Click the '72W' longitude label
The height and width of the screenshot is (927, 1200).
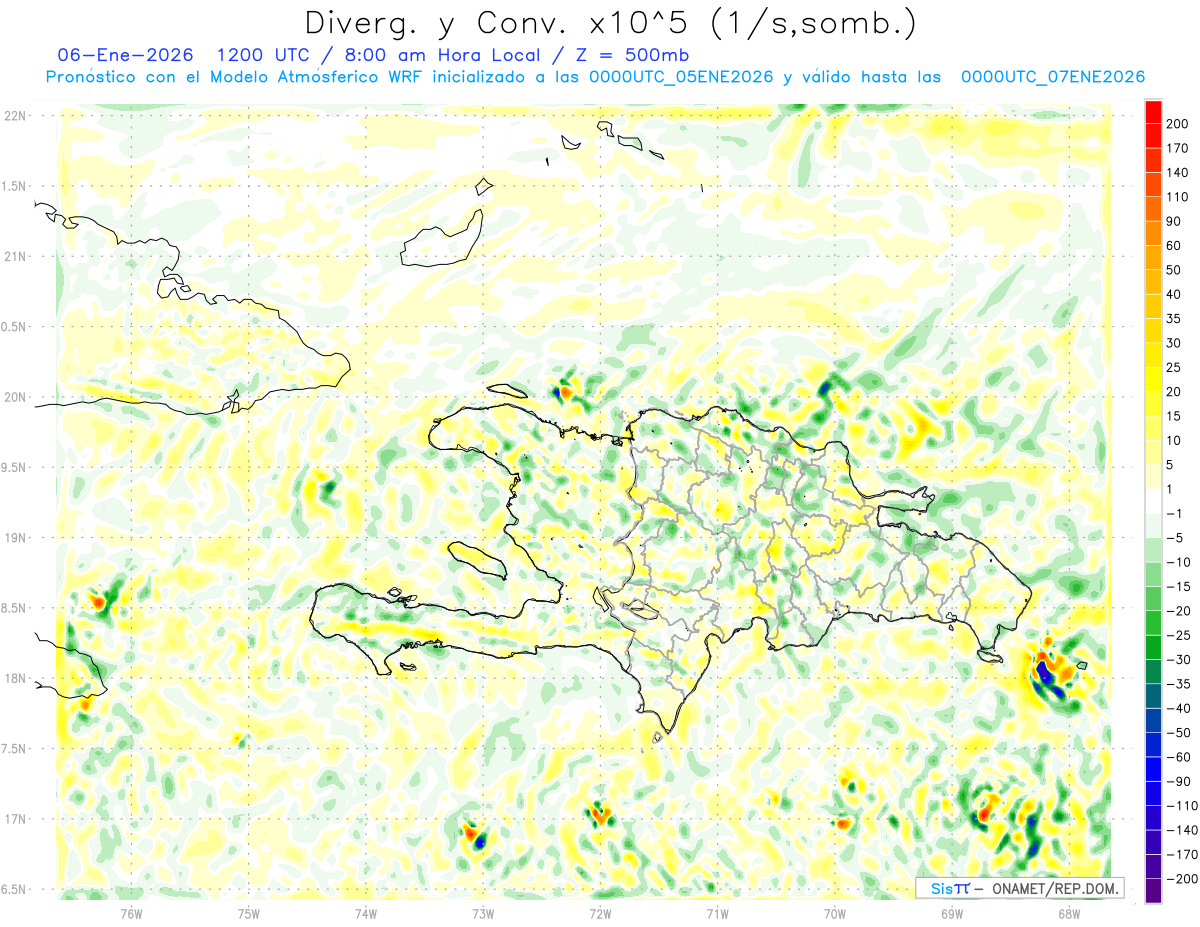pyautogui.click(x=600, y=914)
